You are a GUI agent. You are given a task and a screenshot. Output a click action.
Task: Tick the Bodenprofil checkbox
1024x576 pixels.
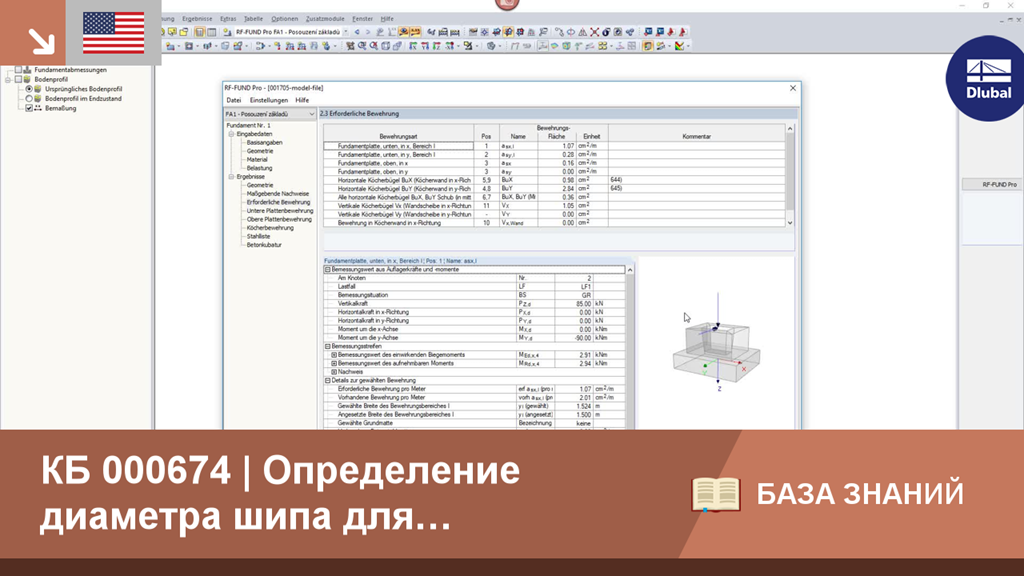18,79
